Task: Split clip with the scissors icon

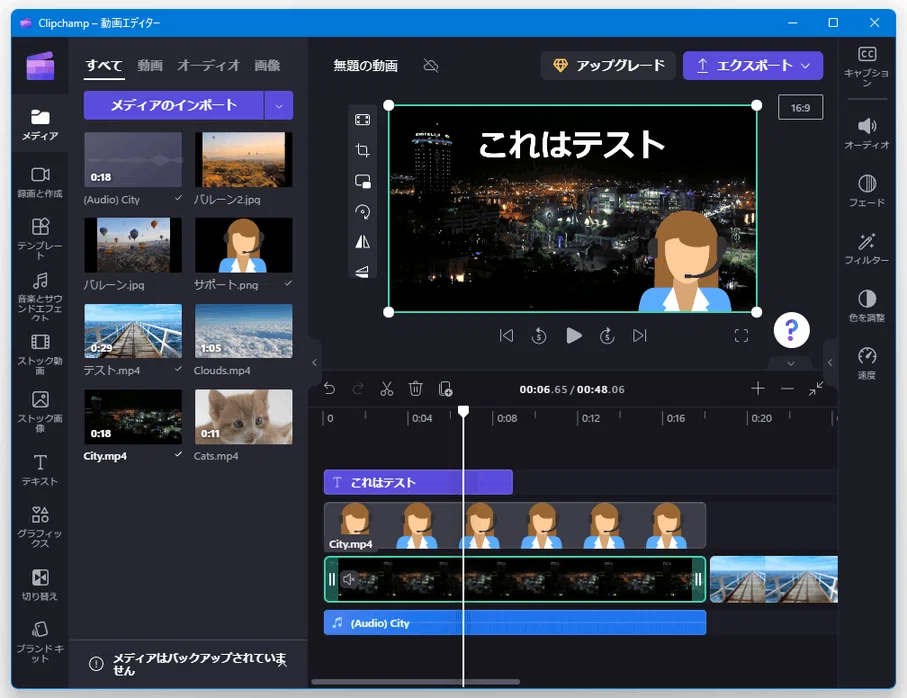Action: (x=386, y=389)
